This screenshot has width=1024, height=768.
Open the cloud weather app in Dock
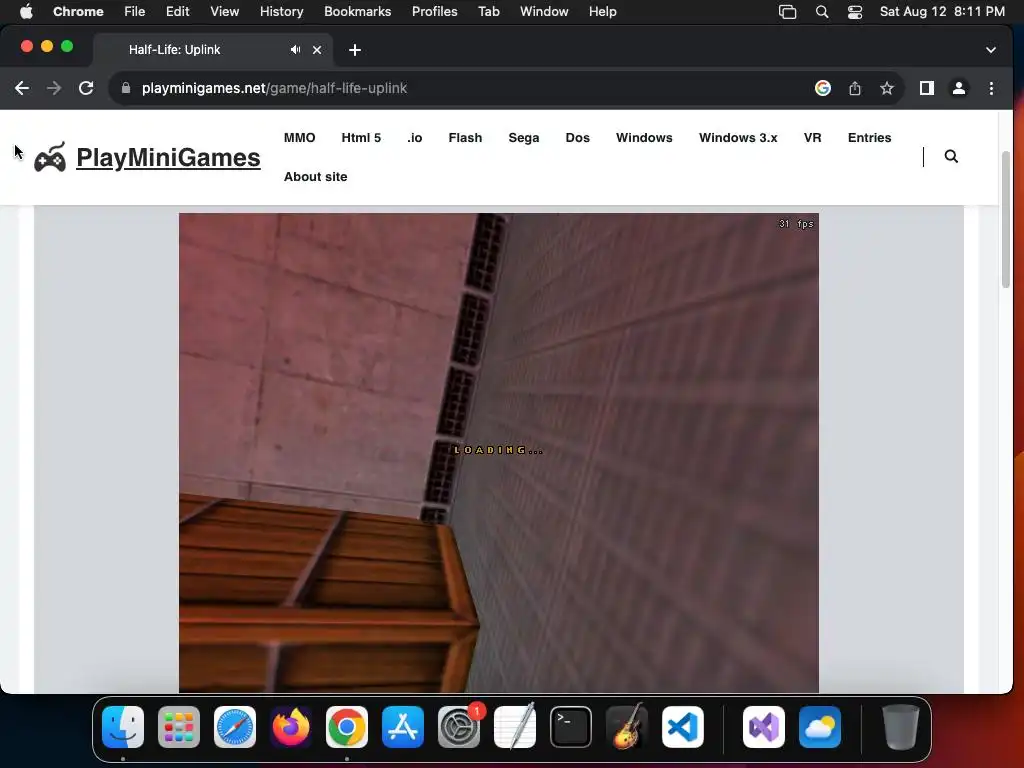pos(820,727)
